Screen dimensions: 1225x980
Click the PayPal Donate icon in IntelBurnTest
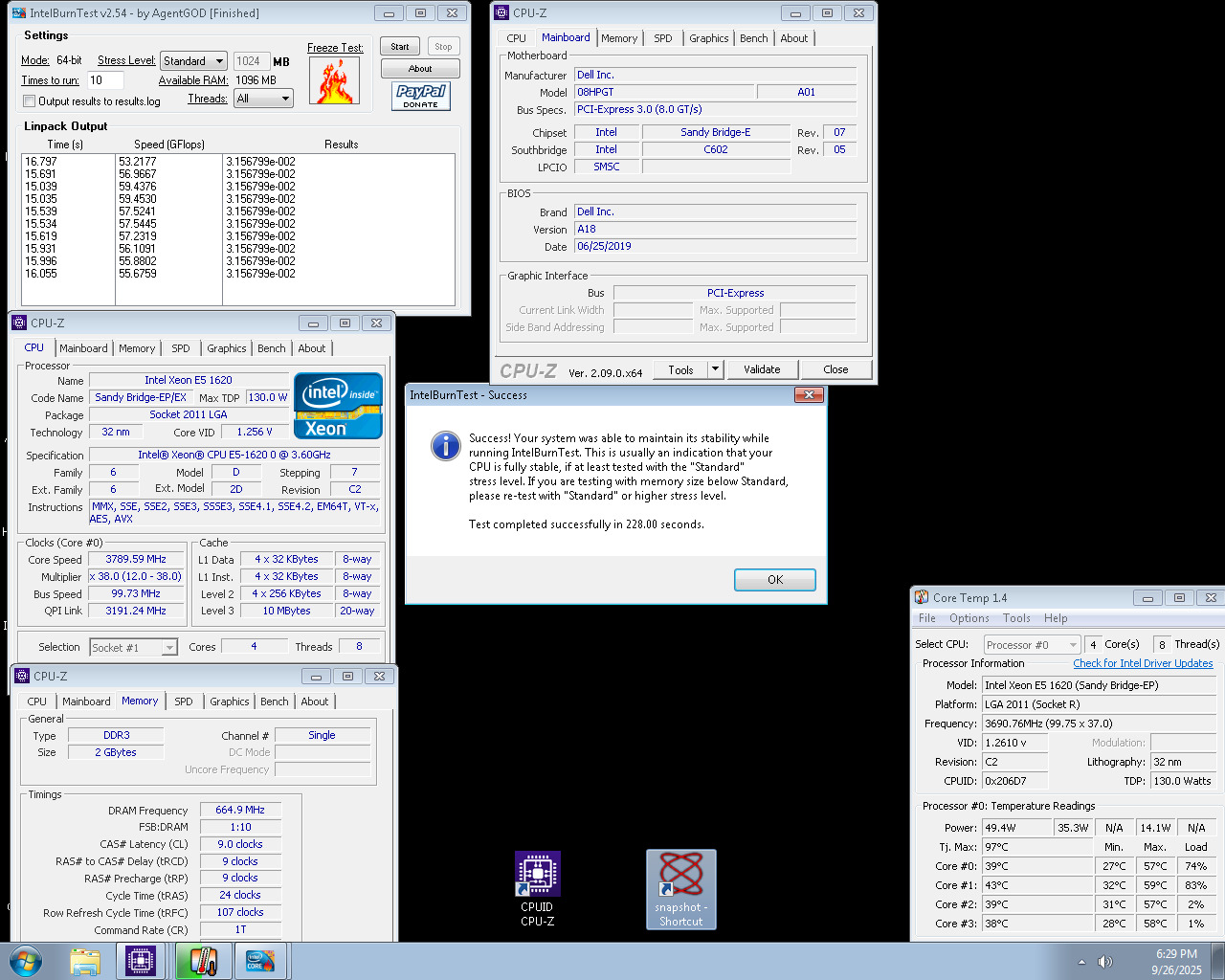point(421,96)
